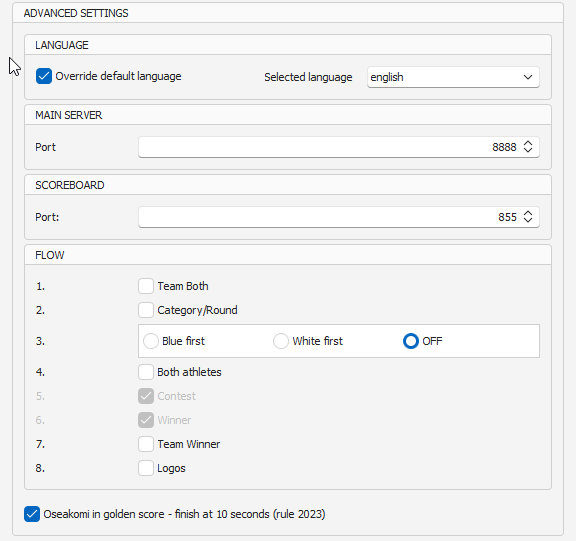Decrease the Main Server port value
Viewport: 576px width, 541px height.
[x=528, y=150]
